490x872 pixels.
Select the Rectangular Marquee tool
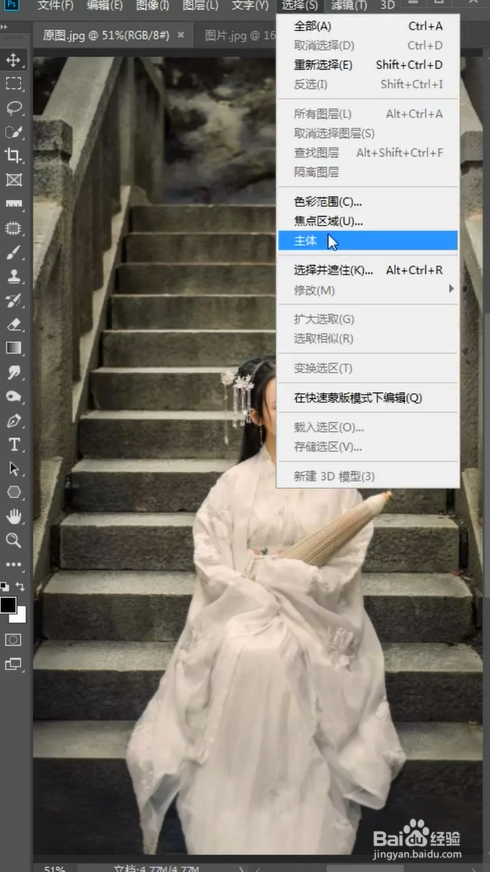point(13,83)
